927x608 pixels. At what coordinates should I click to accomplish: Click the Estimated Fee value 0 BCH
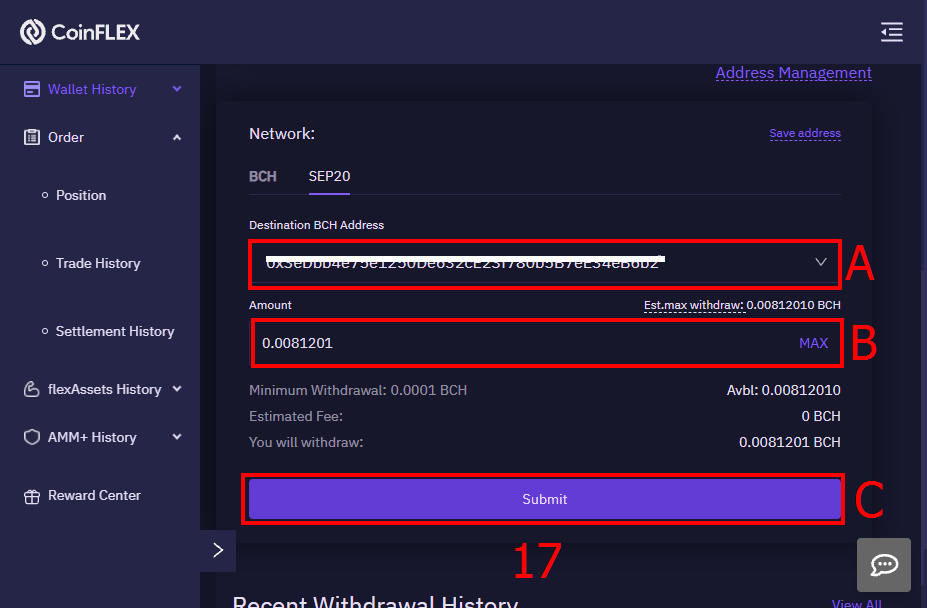click(821, 416)
